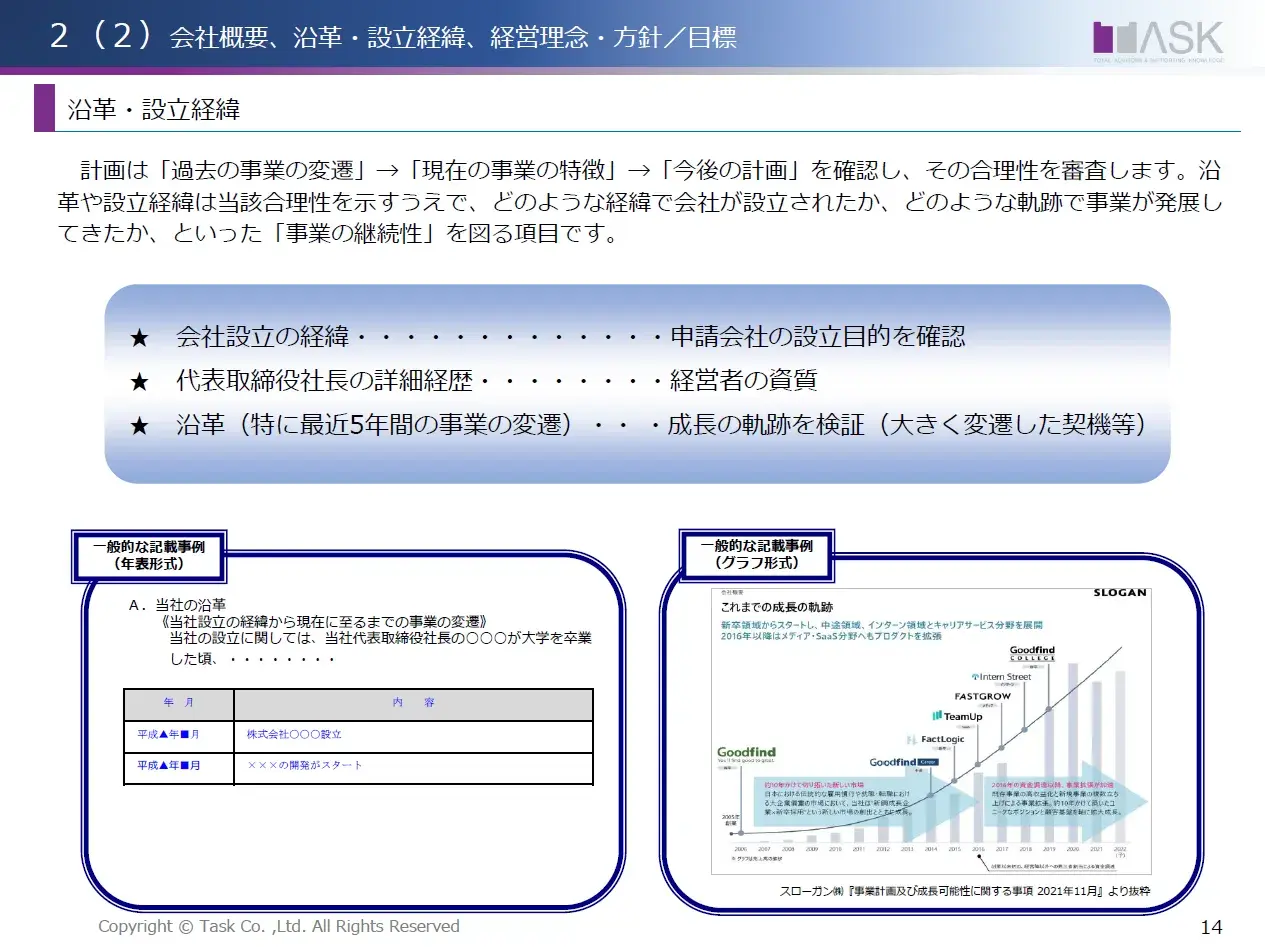
Task: Click the table cell 株式会社○○○設立
Action: 413,735
